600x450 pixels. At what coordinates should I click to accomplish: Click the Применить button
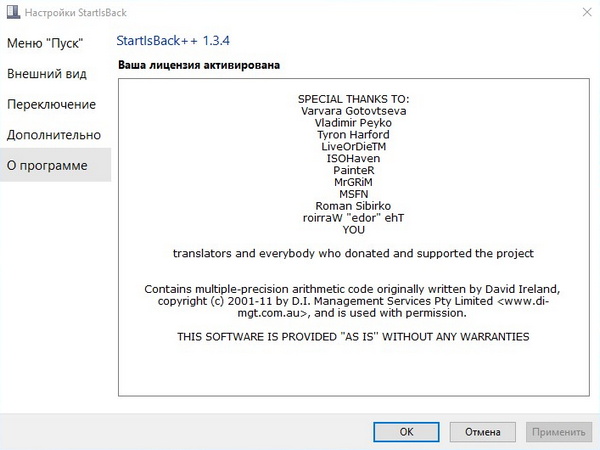[559, 432]
